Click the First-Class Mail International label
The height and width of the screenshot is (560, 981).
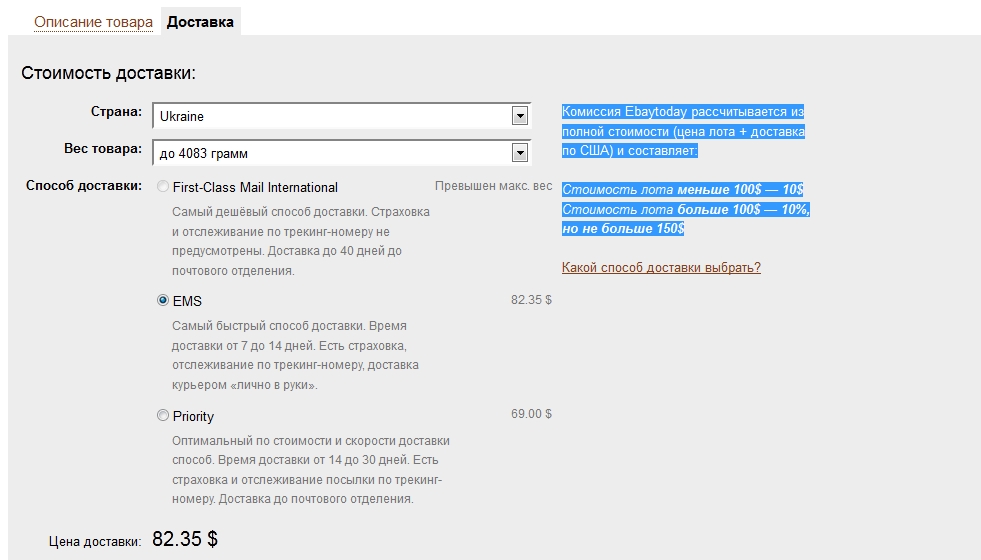click(255, 187)
